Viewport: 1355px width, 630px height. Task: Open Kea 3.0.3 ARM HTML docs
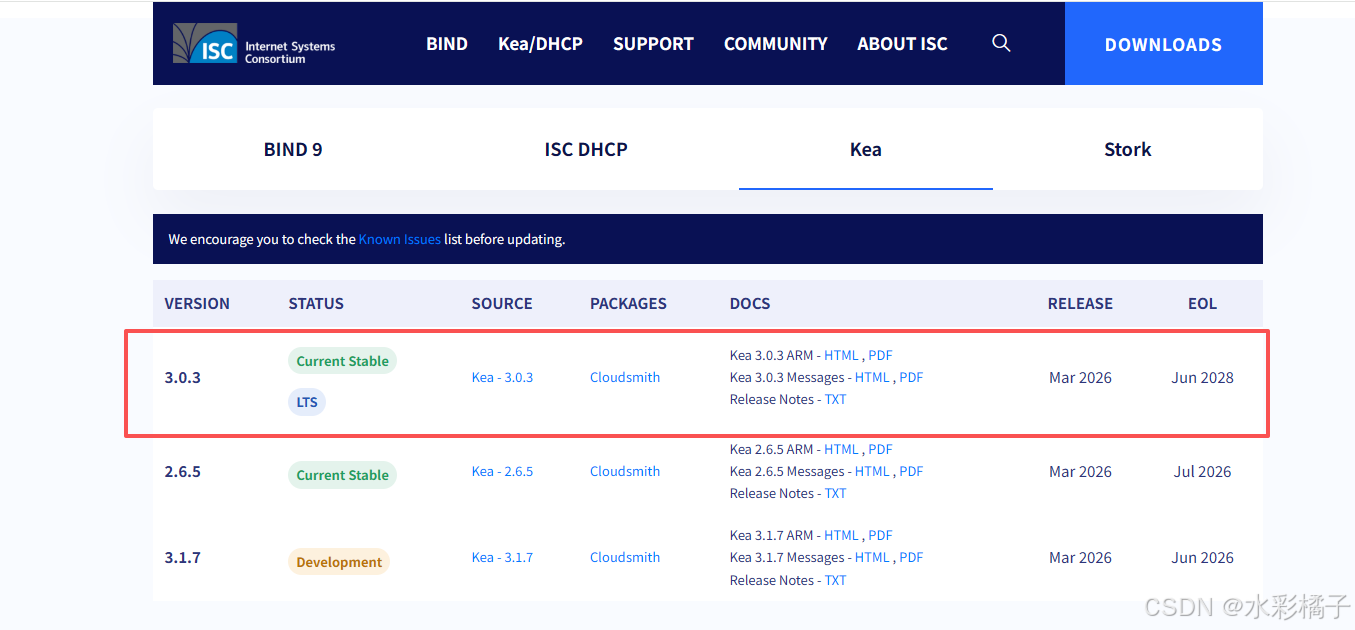[841, 355]
